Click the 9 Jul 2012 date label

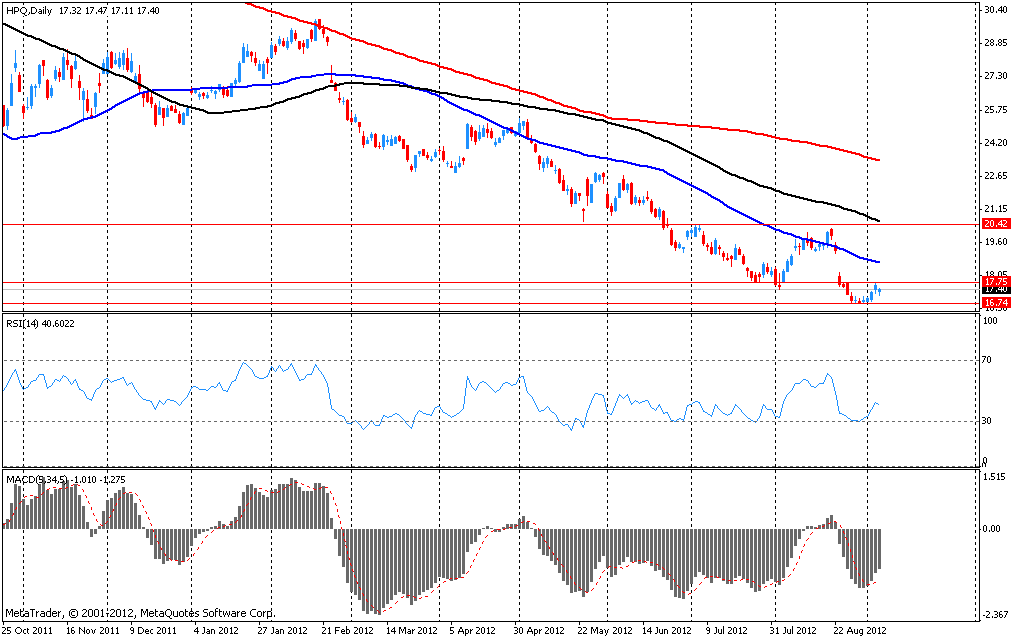(725, 631)
